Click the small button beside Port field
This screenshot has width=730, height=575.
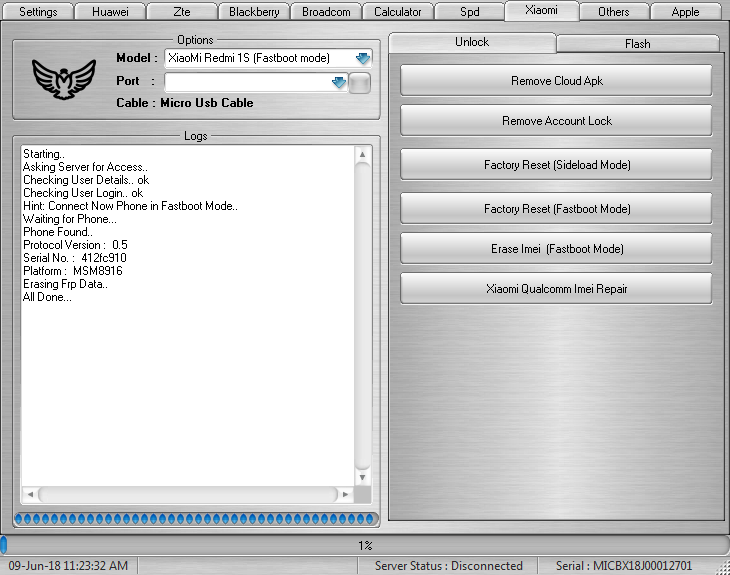(x=359, y=83)
